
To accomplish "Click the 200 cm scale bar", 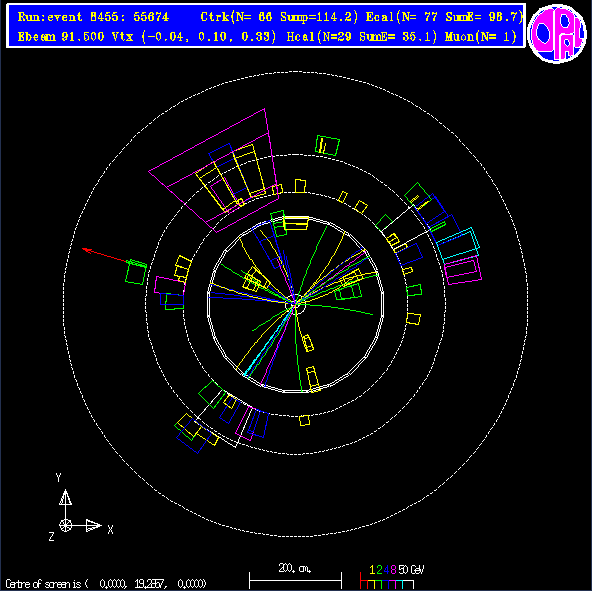I will click(295, 580).
